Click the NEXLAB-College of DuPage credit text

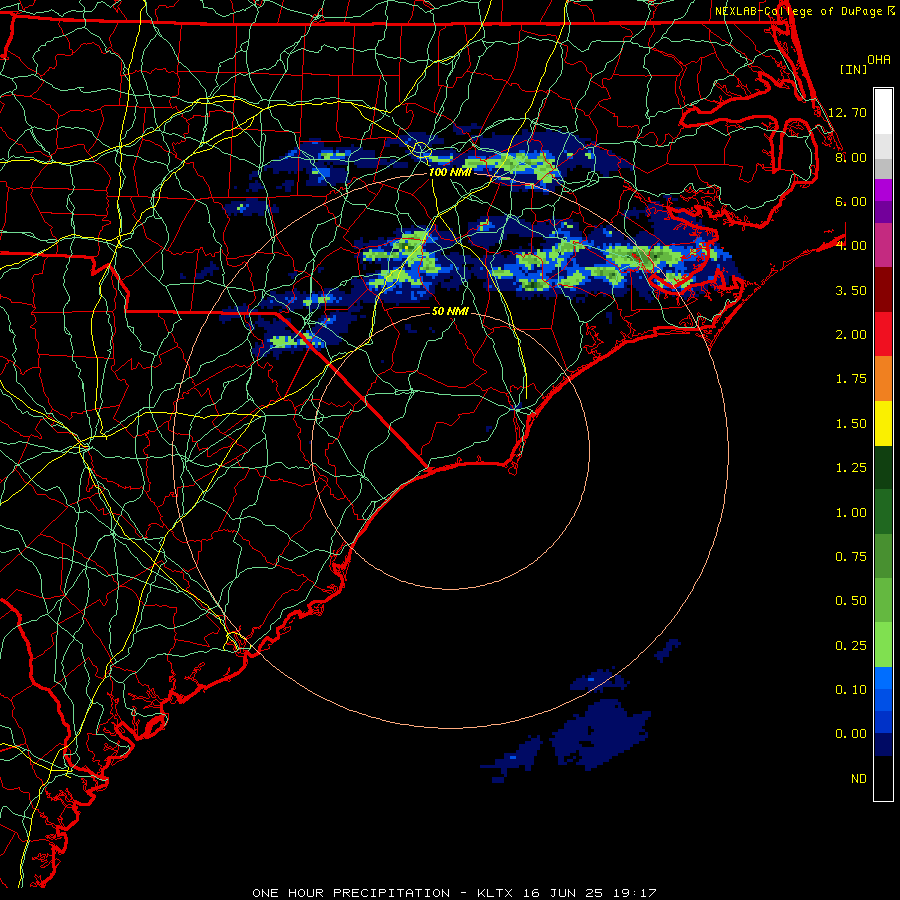point(804,11)
